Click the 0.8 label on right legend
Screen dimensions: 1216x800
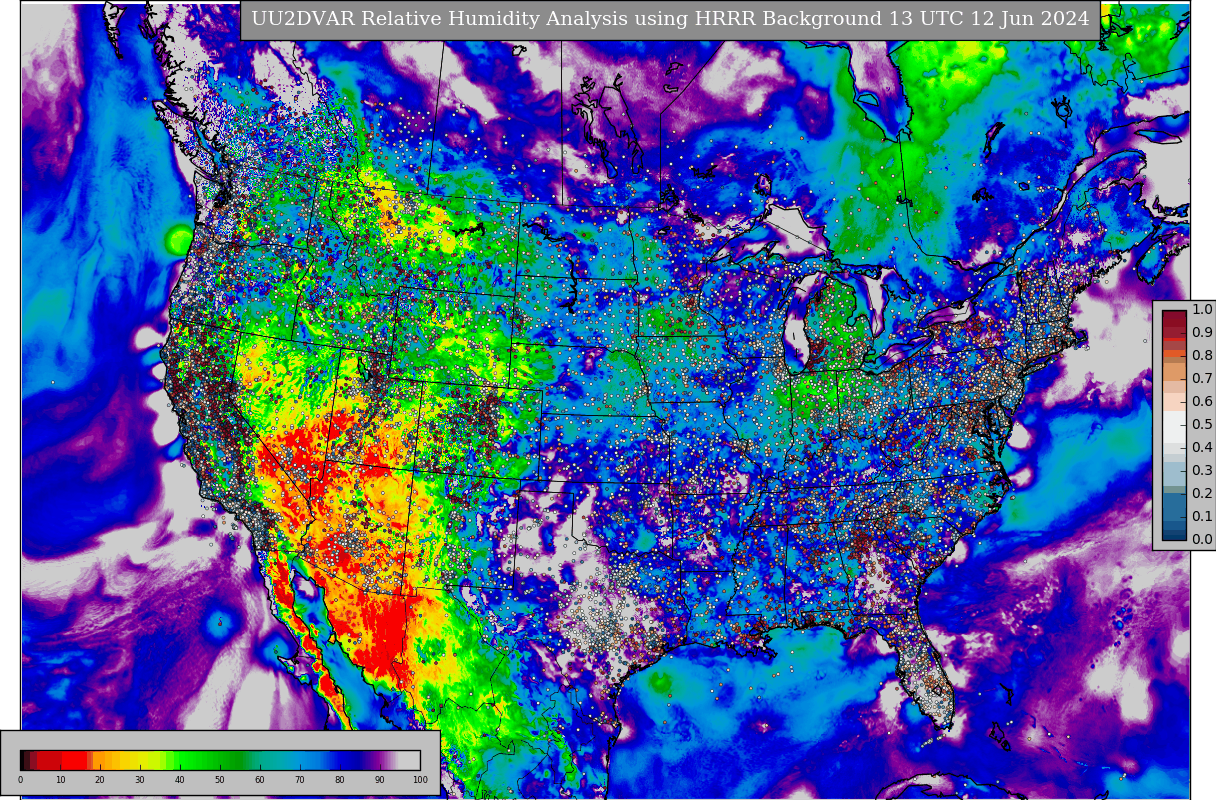(1202, 356)
